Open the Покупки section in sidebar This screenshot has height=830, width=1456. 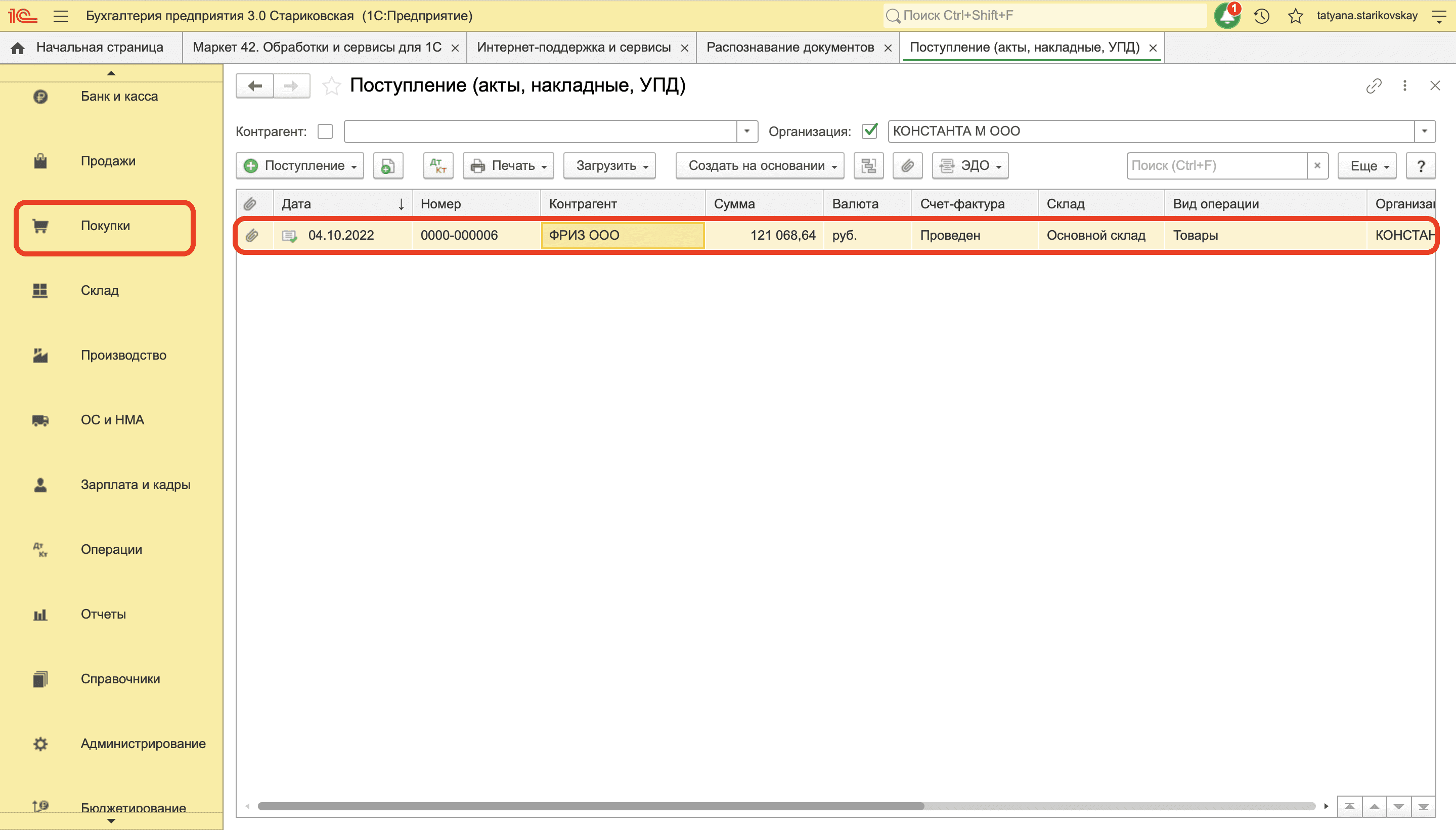(105, 226)
